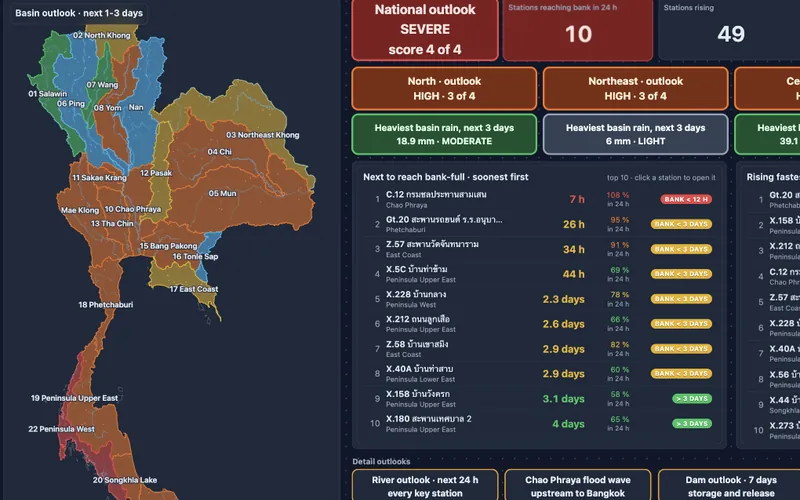This screenshot has width=800, height=500.
Task: Select 15 Bang Pakong basin on map
Action: pyautogui.click(x=168, y=246)
